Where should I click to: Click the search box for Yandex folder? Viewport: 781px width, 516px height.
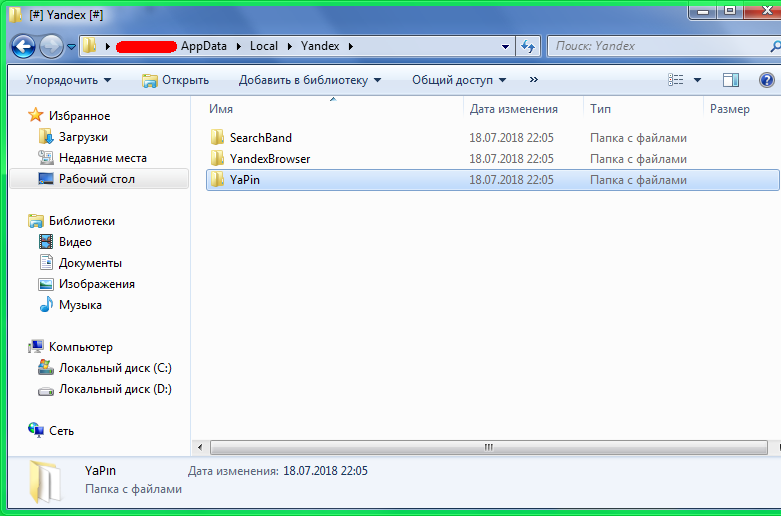pos(662,46)
